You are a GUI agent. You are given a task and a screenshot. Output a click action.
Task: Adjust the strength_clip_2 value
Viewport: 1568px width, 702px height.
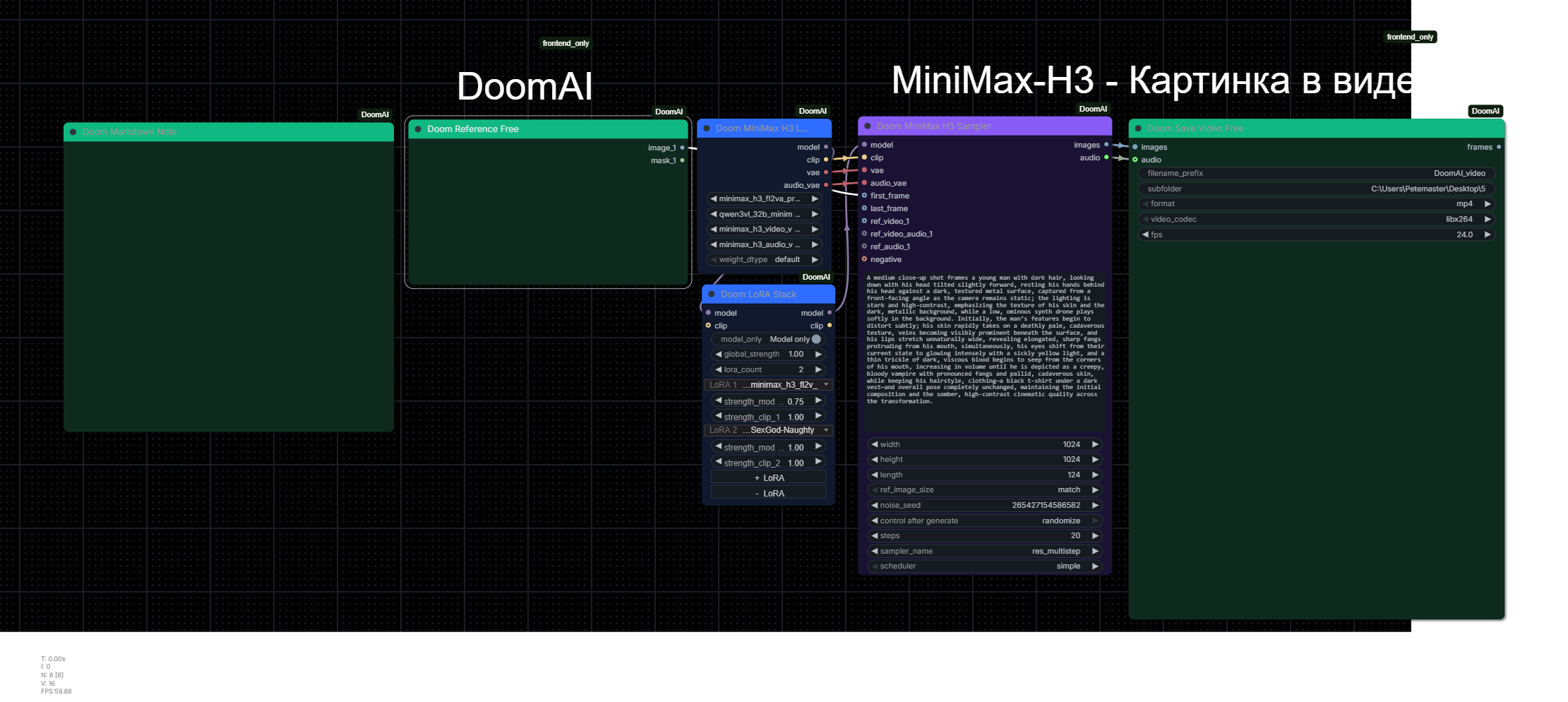tap(769, 463)
